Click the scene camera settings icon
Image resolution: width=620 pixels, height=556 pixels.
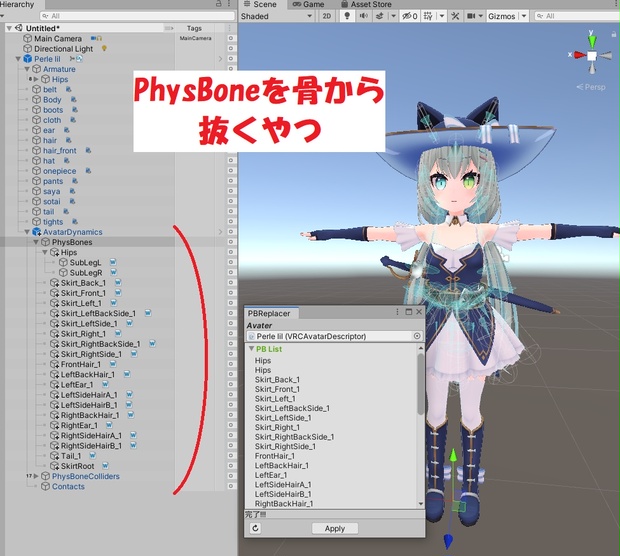(x=471, y=16)
